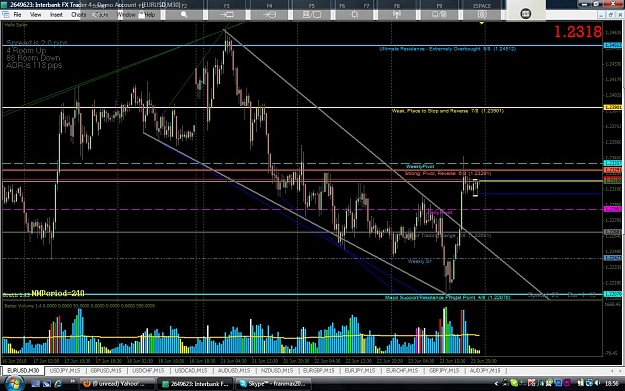This screenshot has height=391, width=625.
Task: Open the Windows Start menu orb
Action: pyautogui.click(x=14, y=383)
